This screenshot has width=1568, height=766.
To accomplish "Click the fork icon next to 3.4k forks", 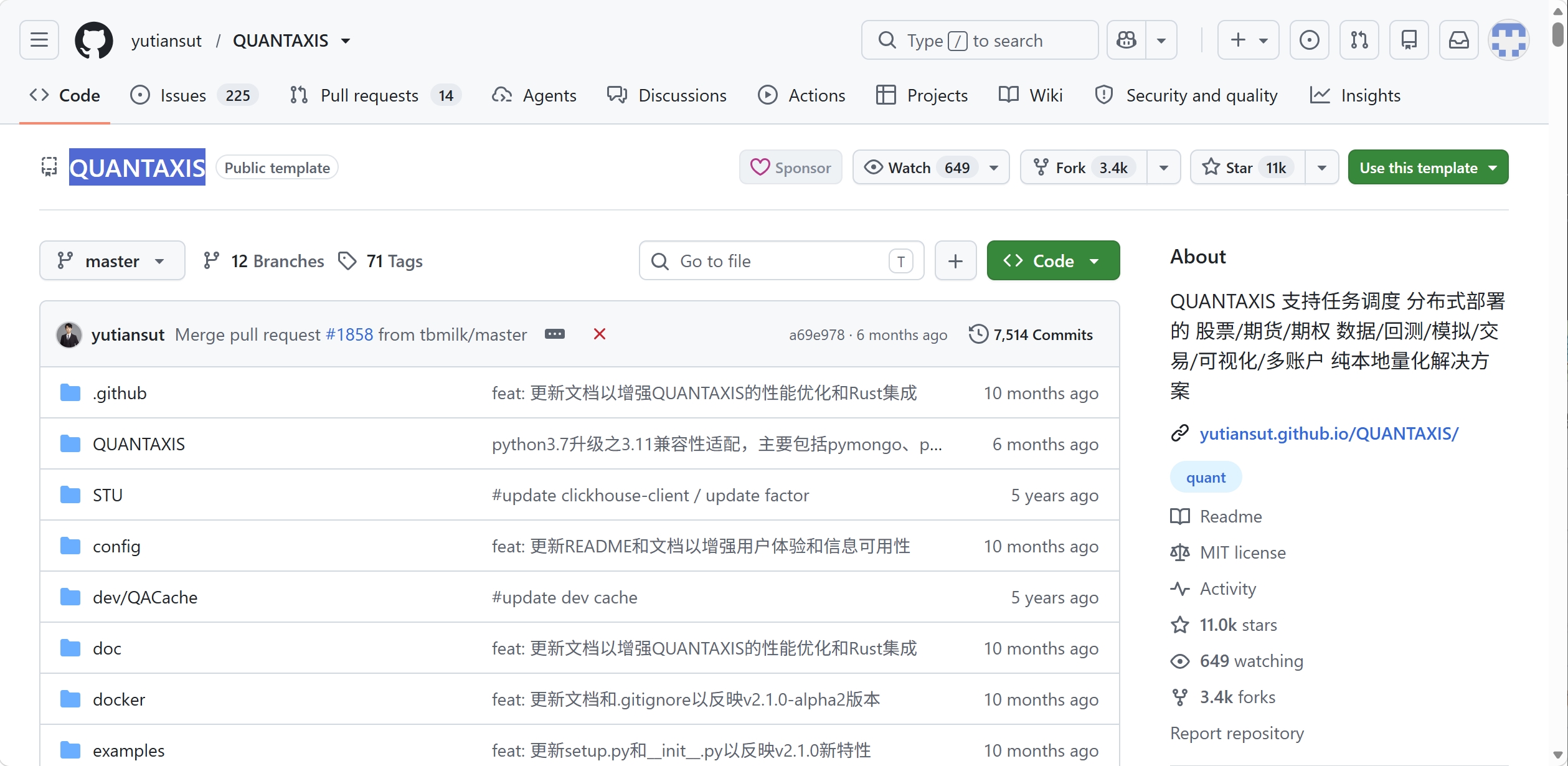I will click(1180, 697).
